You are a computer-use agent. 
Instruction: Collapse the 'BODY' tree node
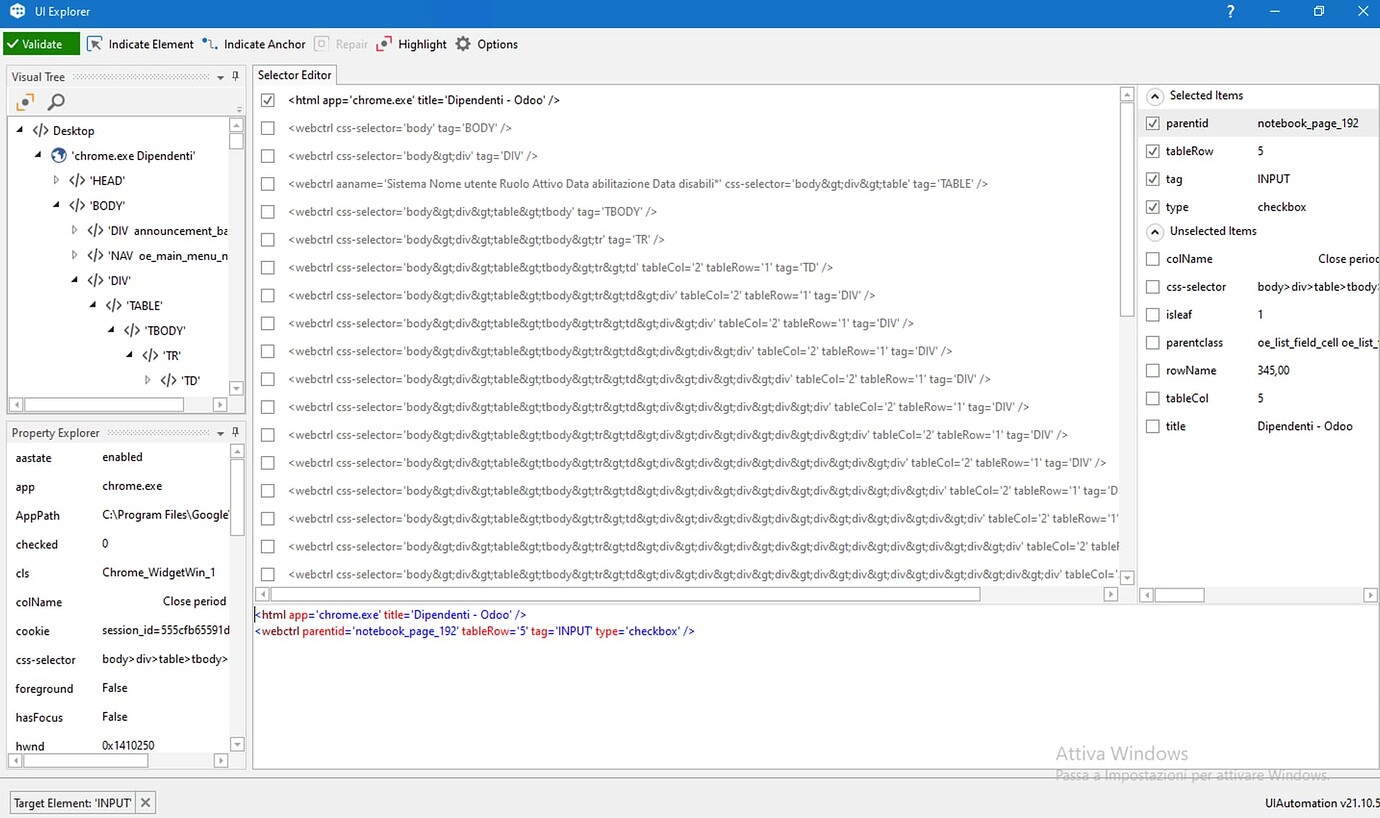[x=56, y=205]
